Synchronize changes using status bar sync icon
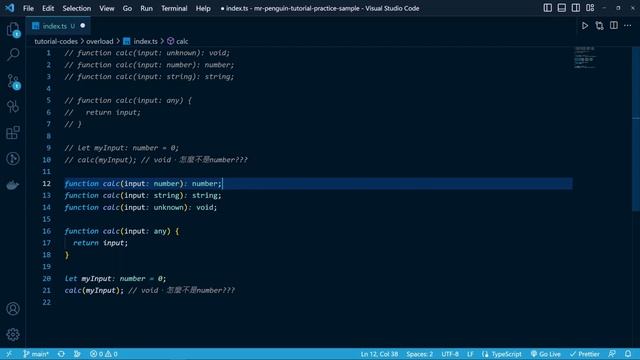 [61, 354]
